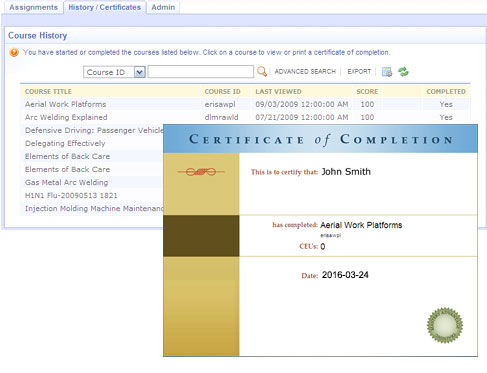Image resolution: width=487 pixels, height=373 pixels.
Task: Sort by the COURSE TITLE column header
Action: point(48,91)
